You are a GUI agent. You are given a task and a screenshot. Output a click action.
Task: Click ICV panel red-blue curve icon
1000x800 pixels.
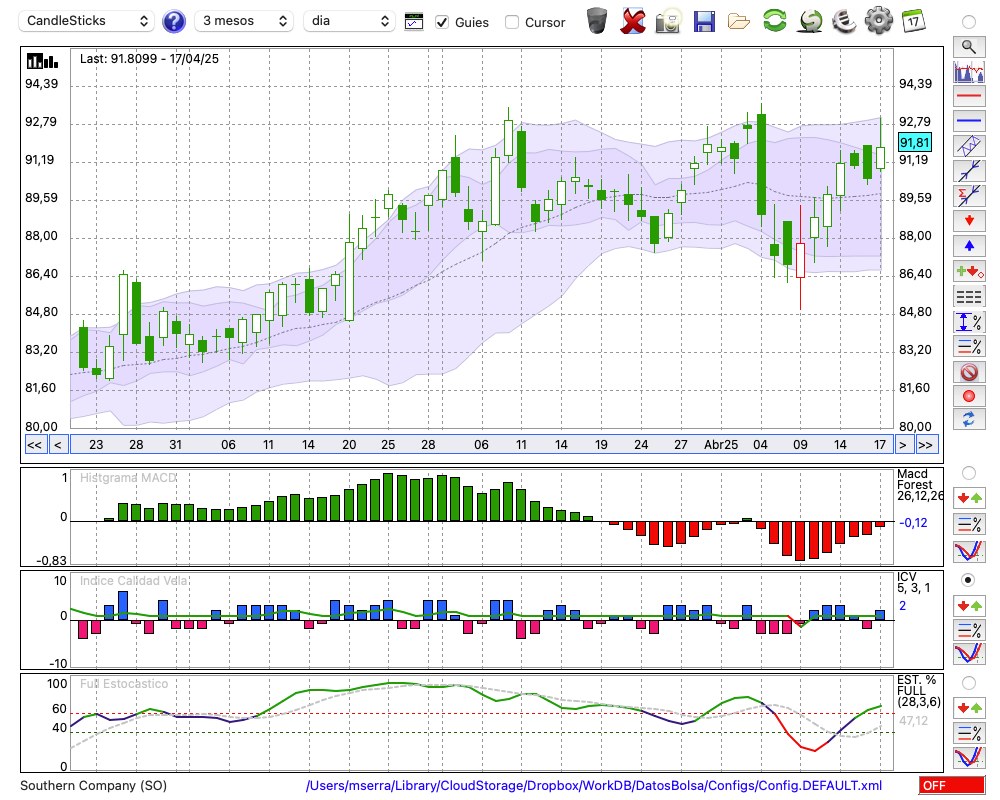(x=969, y=654)
